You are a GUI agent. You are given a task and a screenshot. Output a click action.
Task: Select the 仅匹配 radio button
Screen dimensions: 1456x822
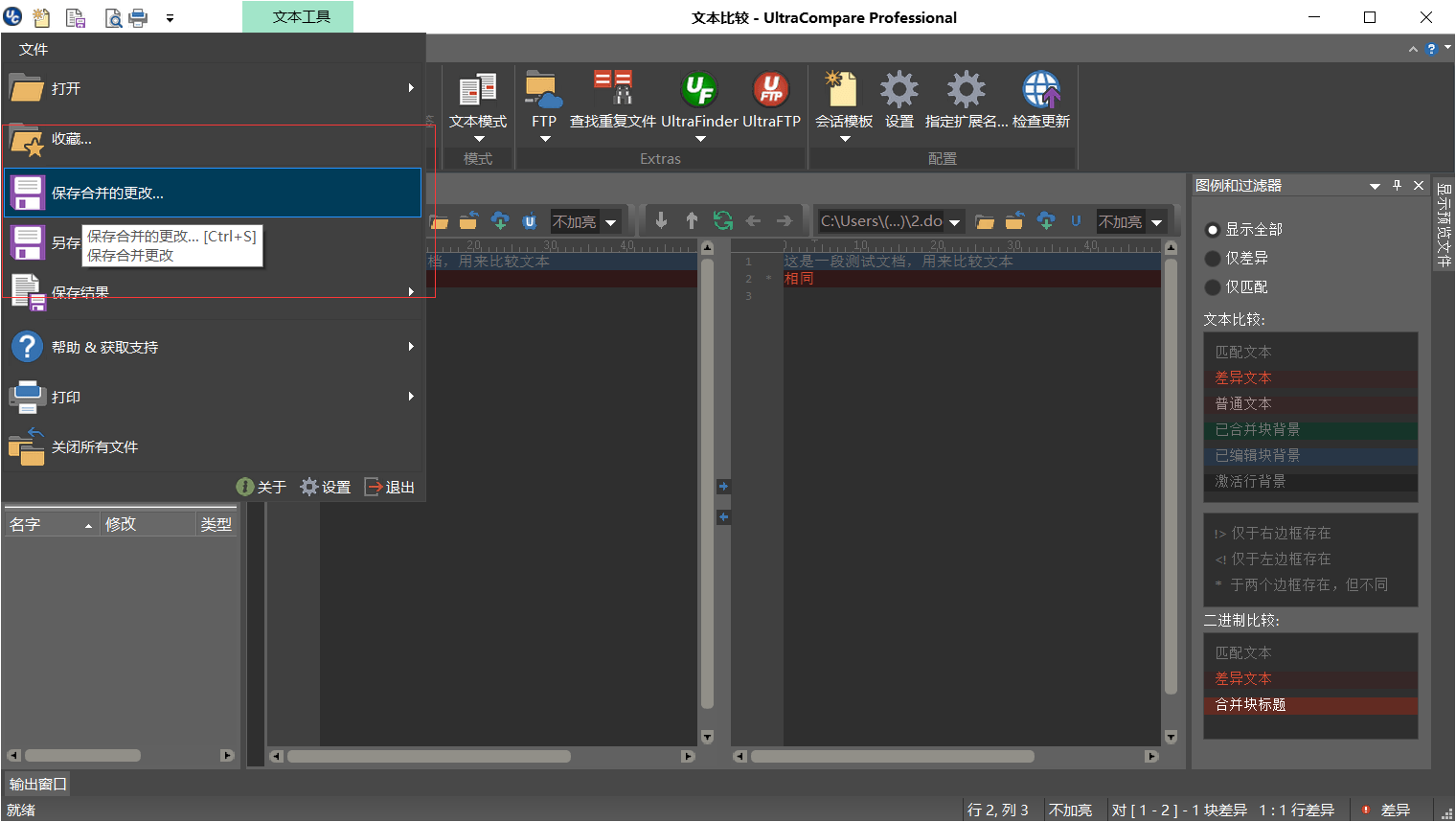pyautogui.click(x=1213, y=287)
